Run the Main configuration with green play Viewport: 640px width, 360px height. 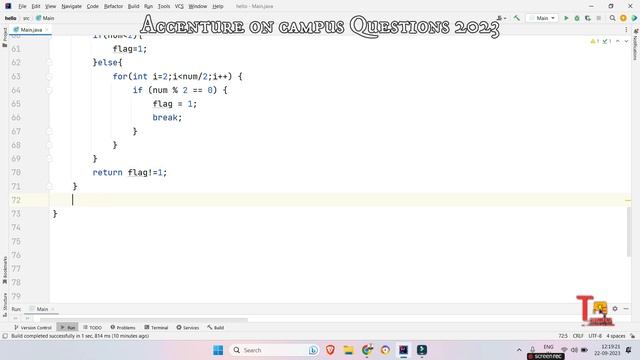pyautogui.click(x=566, y=18)
